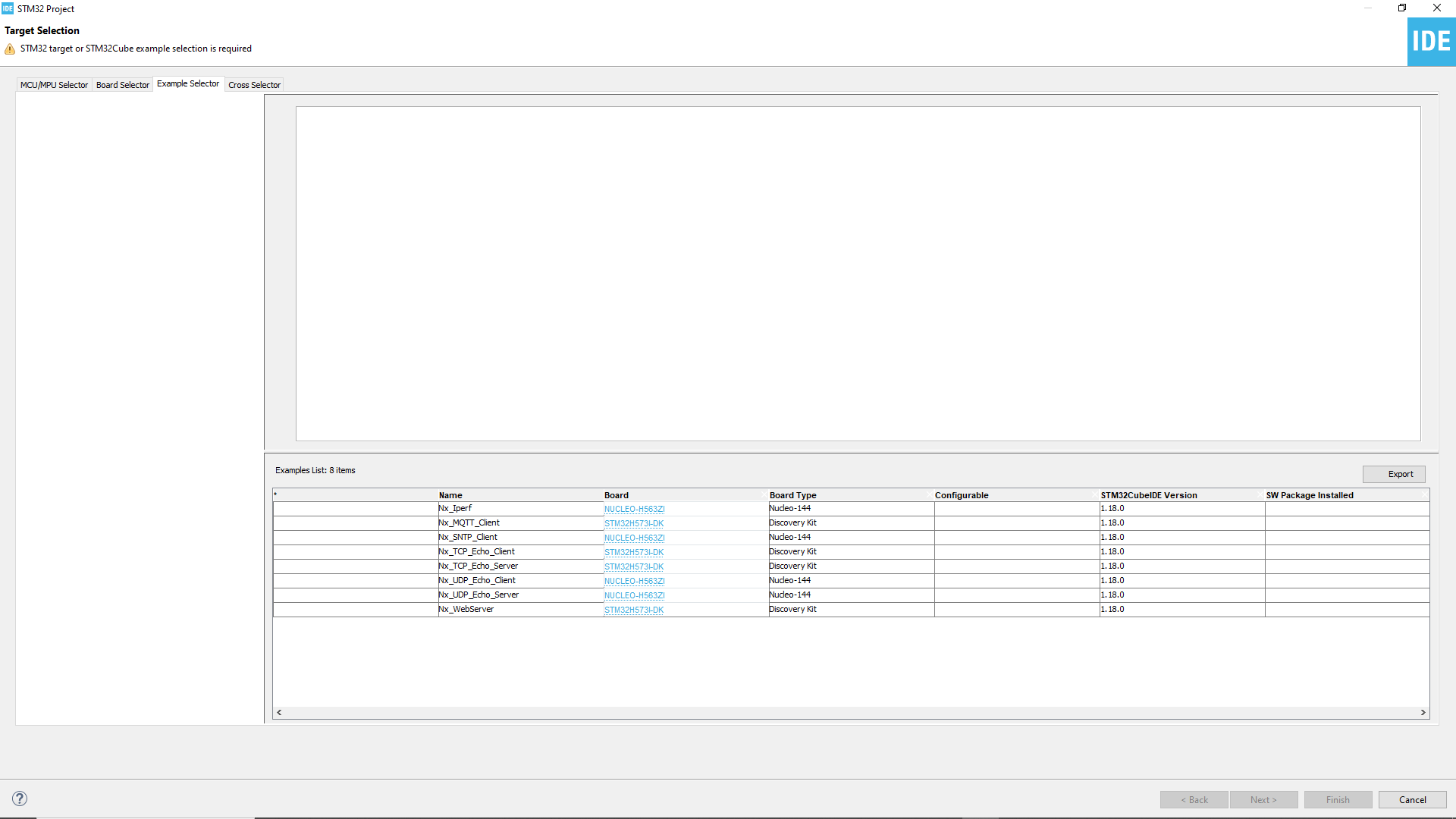Image resolution: width=1456 pixels, height=819 pixels.
Task: Click the STM32CubeIDE Version column header
Action: [1148, 495]
